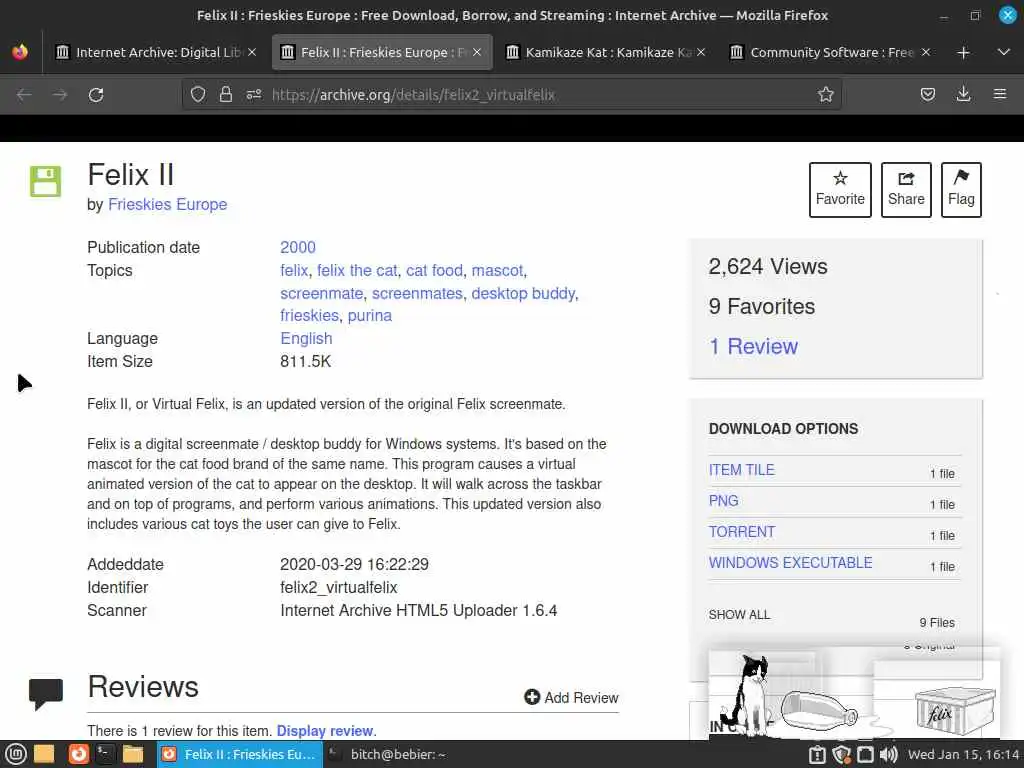Open the 'desktop buddy' topic link

pos(523,293)
